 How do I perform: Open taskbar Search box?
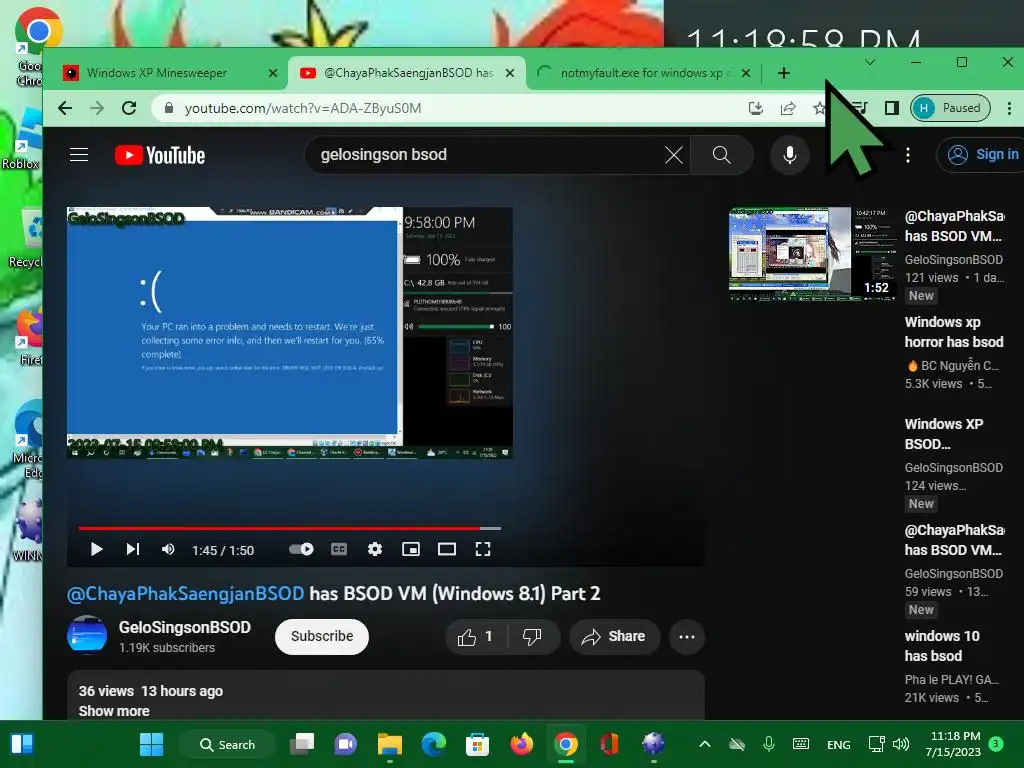click(x=227, y=744)
